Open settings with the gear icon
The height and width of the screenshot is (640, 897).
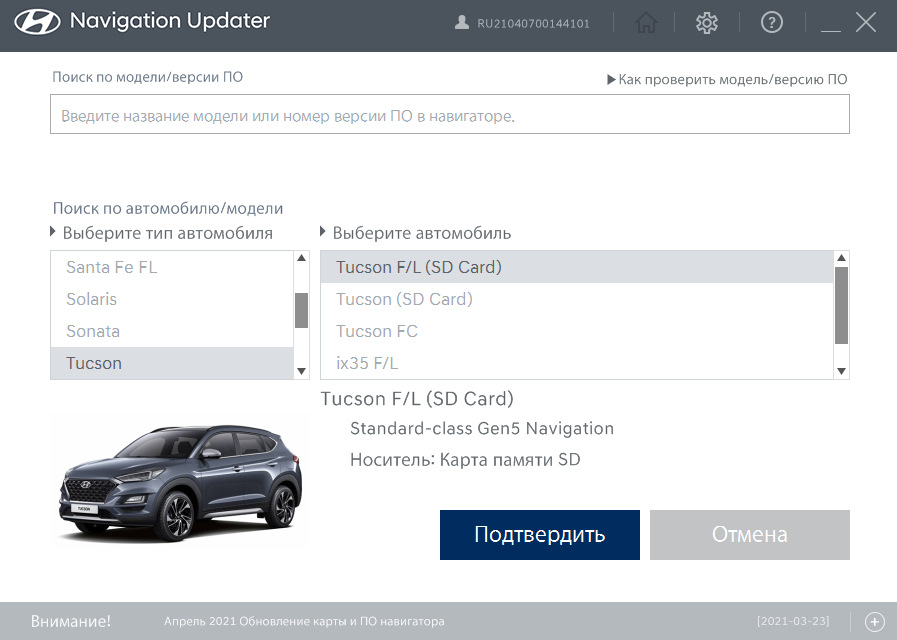pos(707,23)
